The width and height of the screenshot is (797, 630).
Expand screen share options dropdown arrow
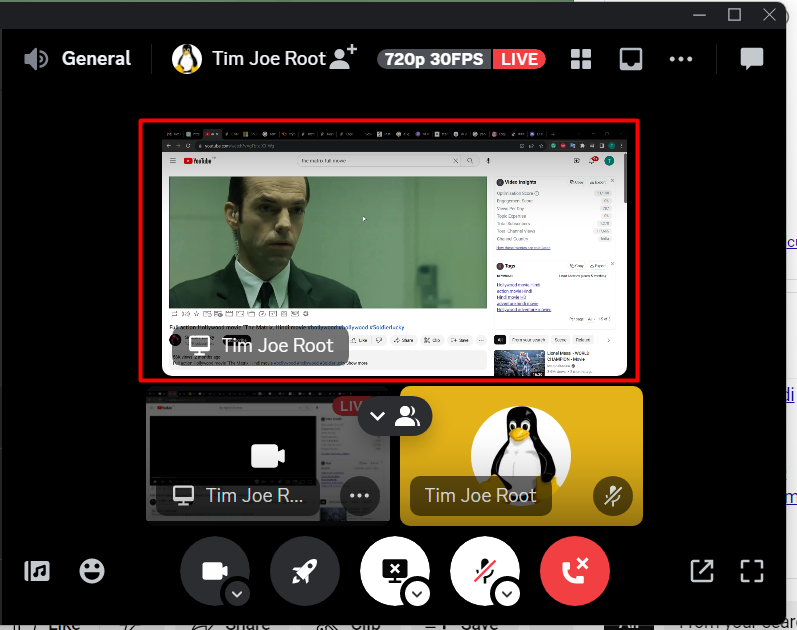click(x=417, y=593)
